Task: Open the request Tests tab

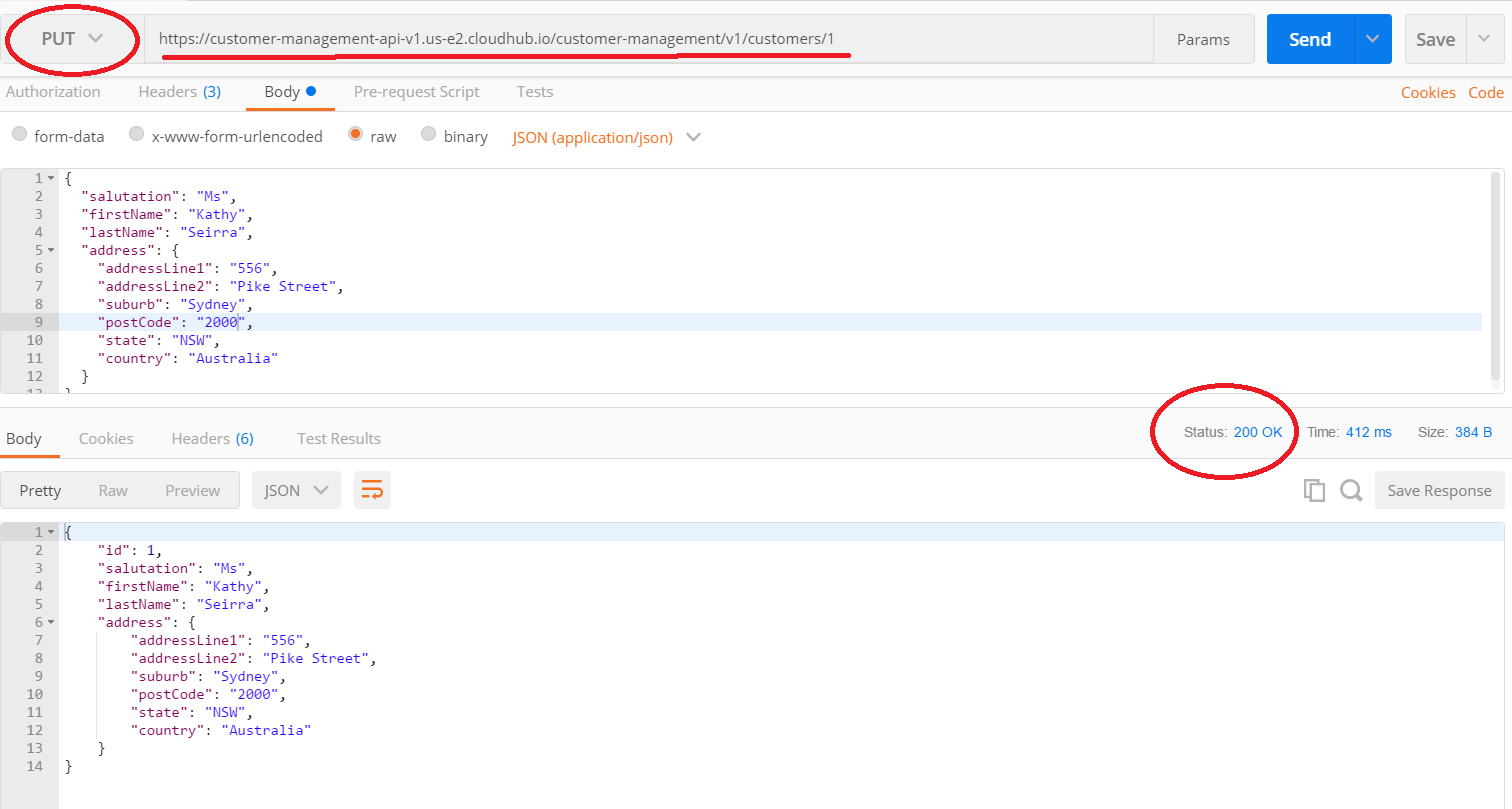Action: pyautogui.click(x=535, y=92)
